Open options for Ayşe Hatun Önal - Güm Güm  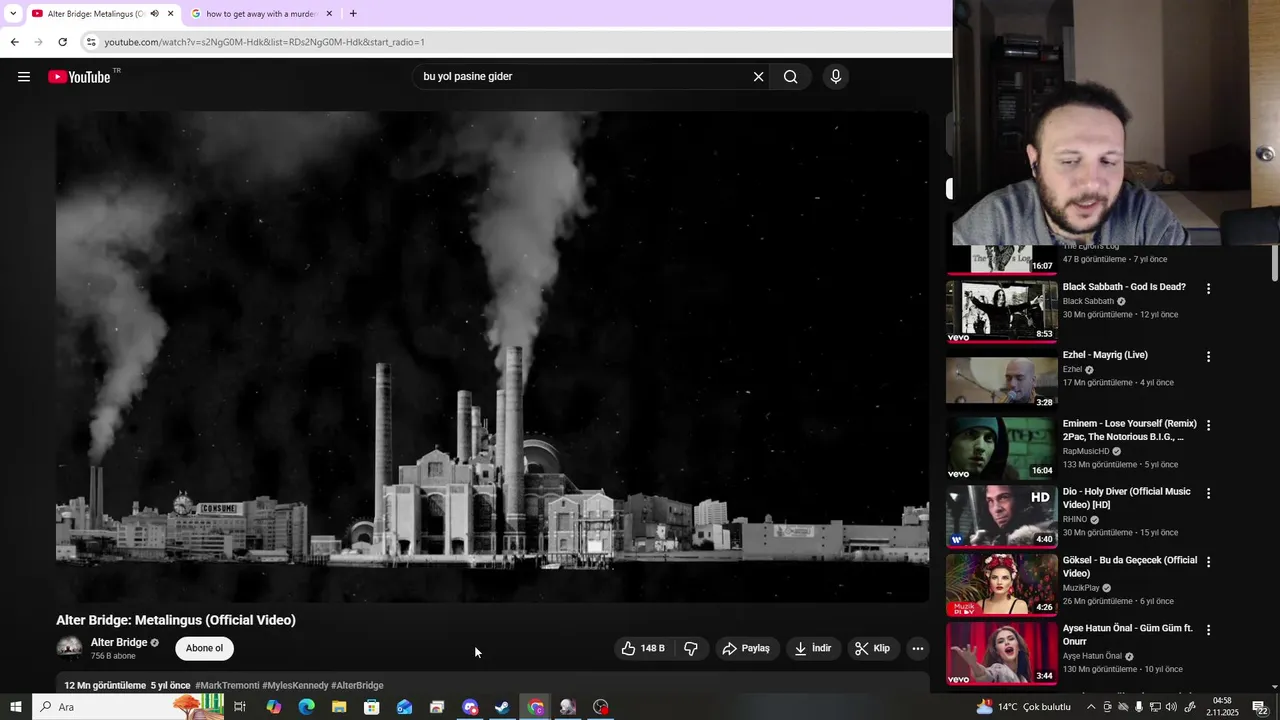tap(1208, 630)
